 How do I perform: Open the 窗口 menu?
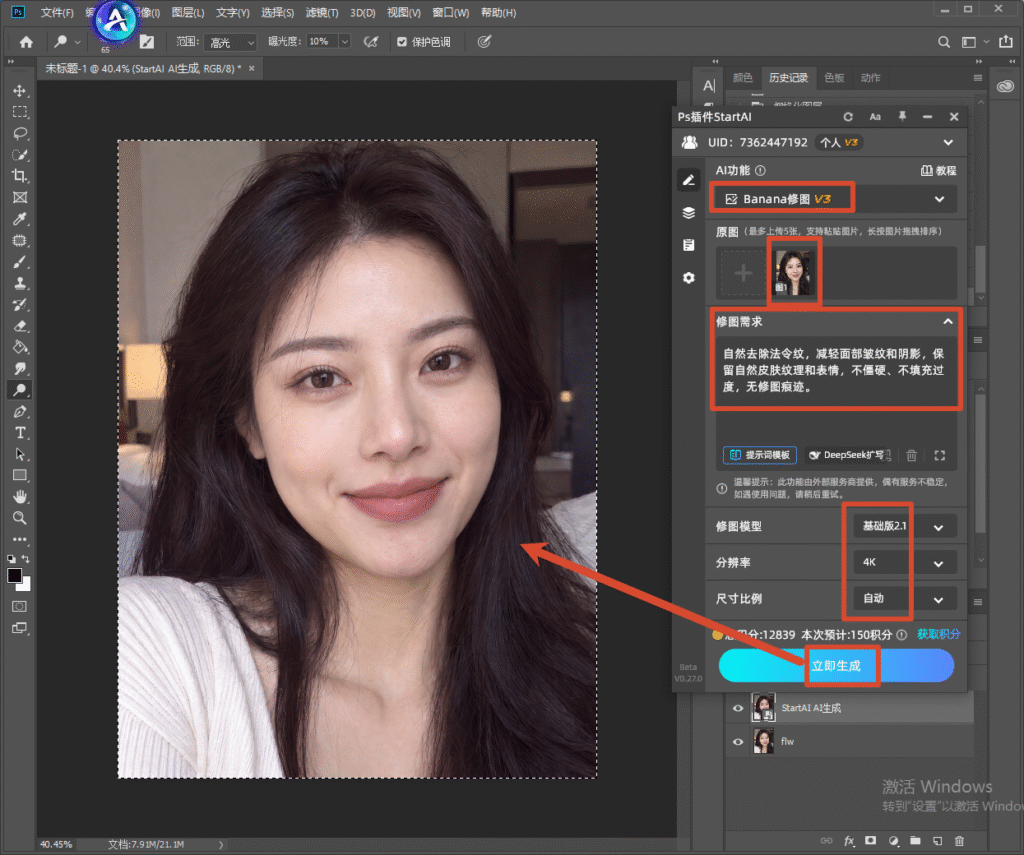point(451,12)
